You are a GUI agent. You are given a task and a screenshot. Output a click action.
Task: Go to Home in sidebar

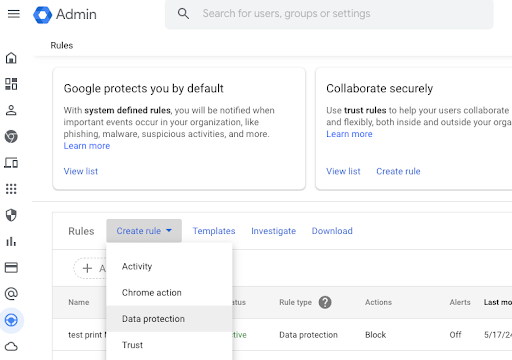(x=11, y=58)
